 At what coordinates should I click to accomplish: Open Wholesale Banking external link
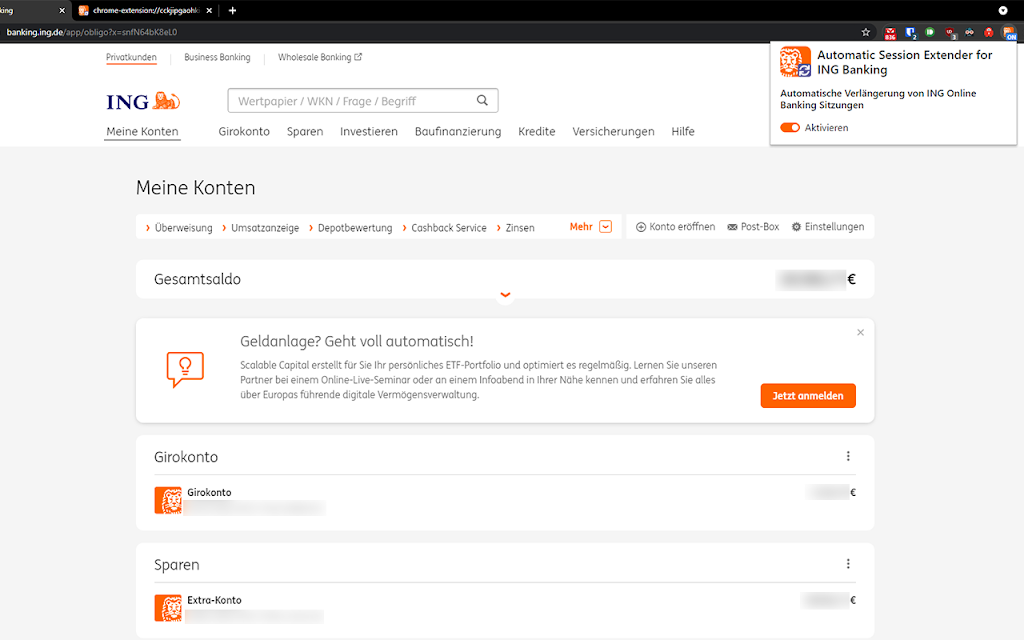point(320,57)
